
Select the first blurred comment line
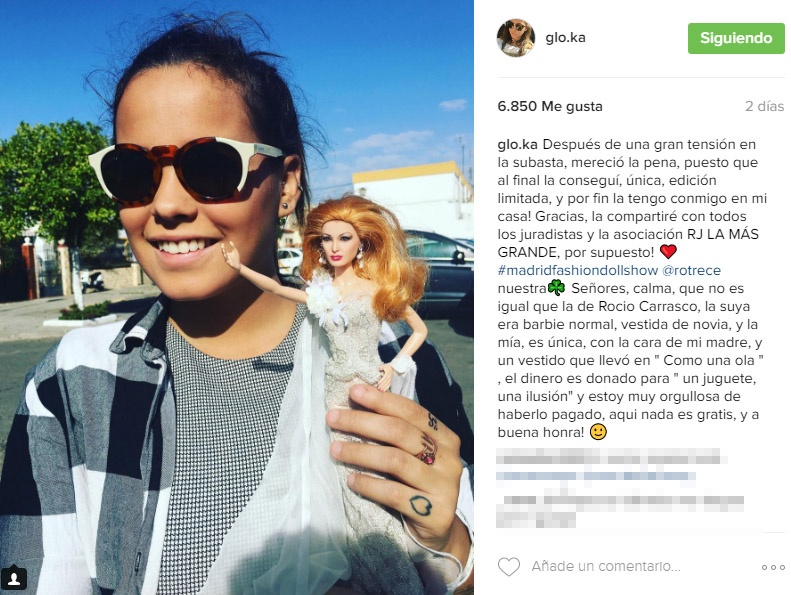pyautogui.click(x=611, y=457)
